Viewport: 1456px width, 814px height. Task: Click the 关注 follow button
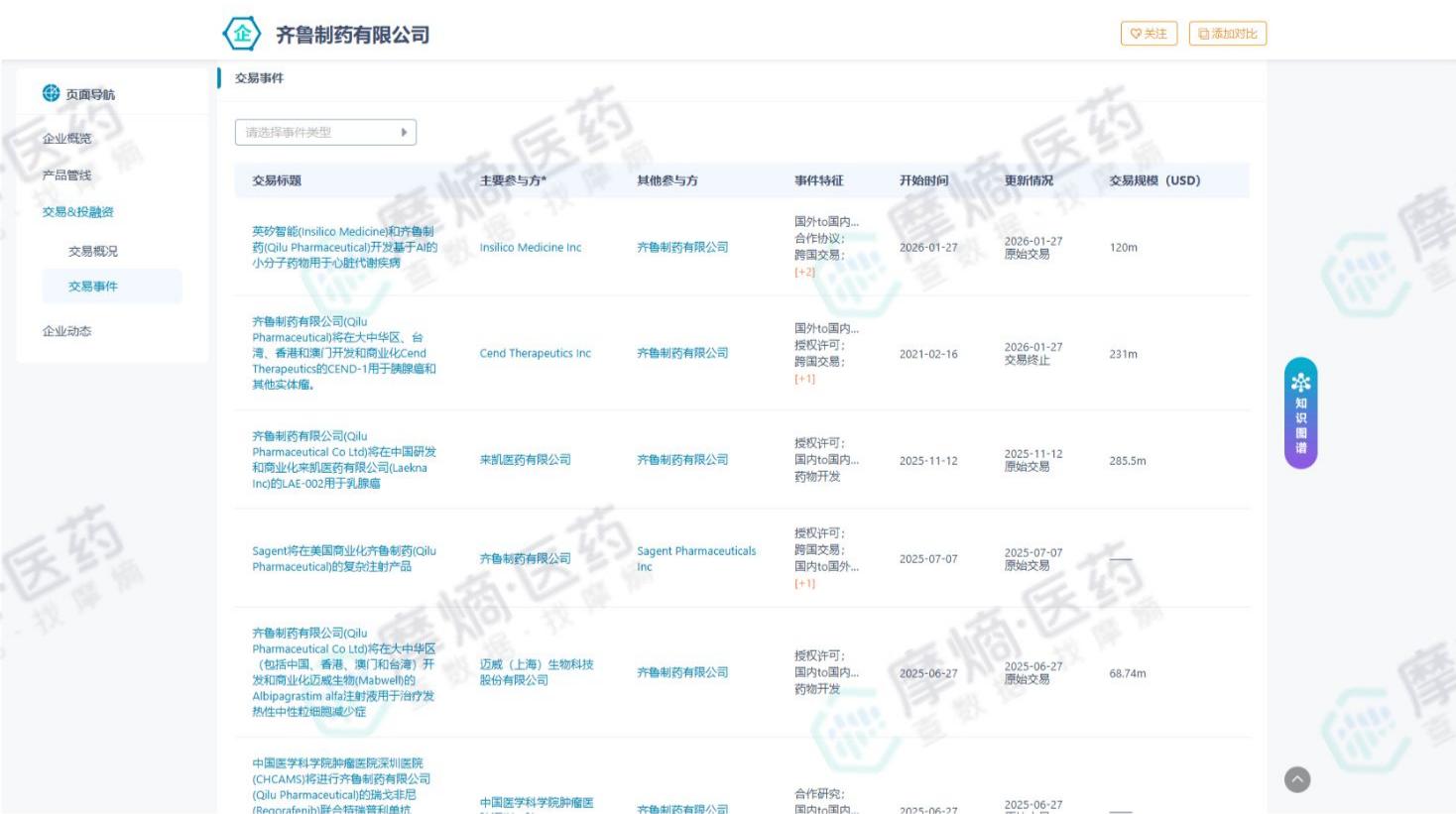pyautogui.click(x=1149, y=34)
